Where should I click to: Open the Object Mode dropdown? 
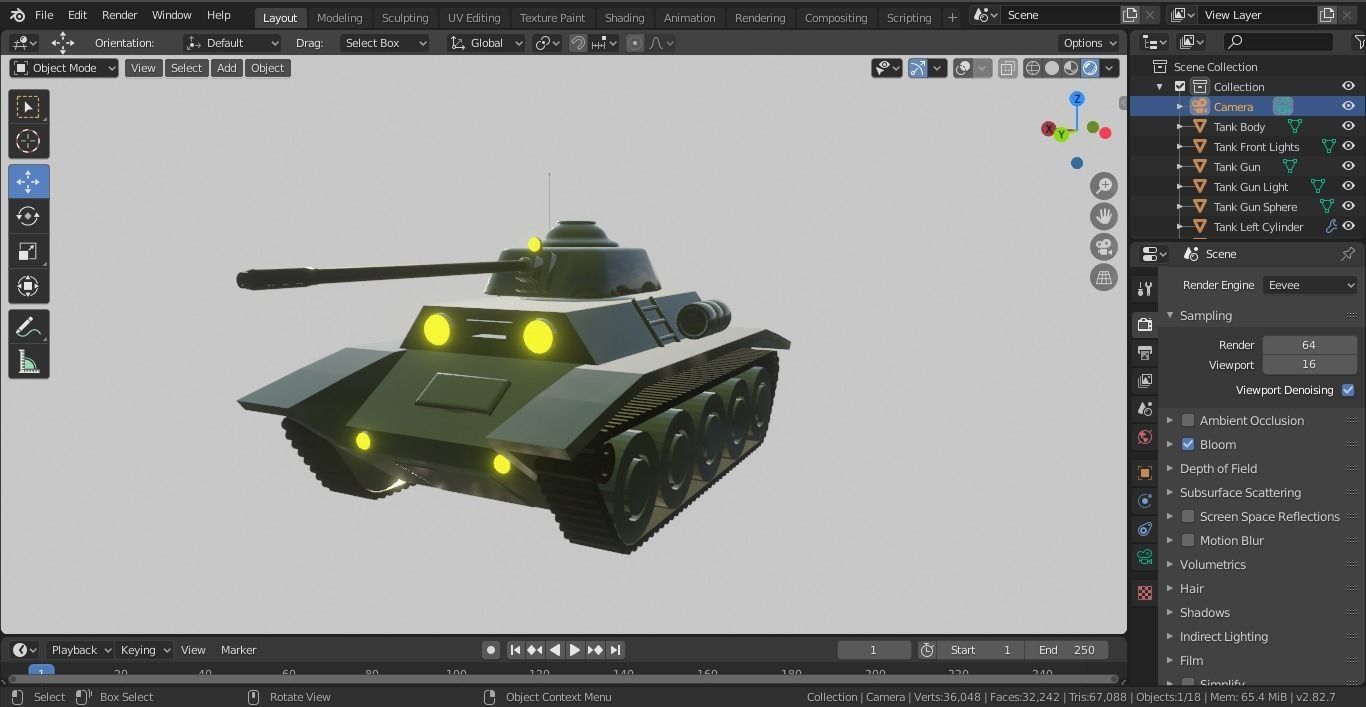coord(64,68)
